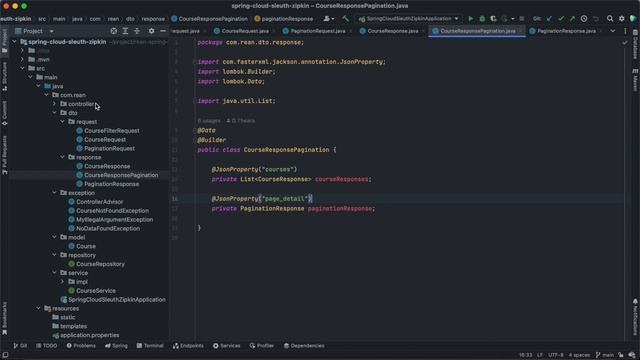Open SpringCloudSleuthZipkinApplication class in tree
This screenshot has height=360, width=640.
pos(116,300)
